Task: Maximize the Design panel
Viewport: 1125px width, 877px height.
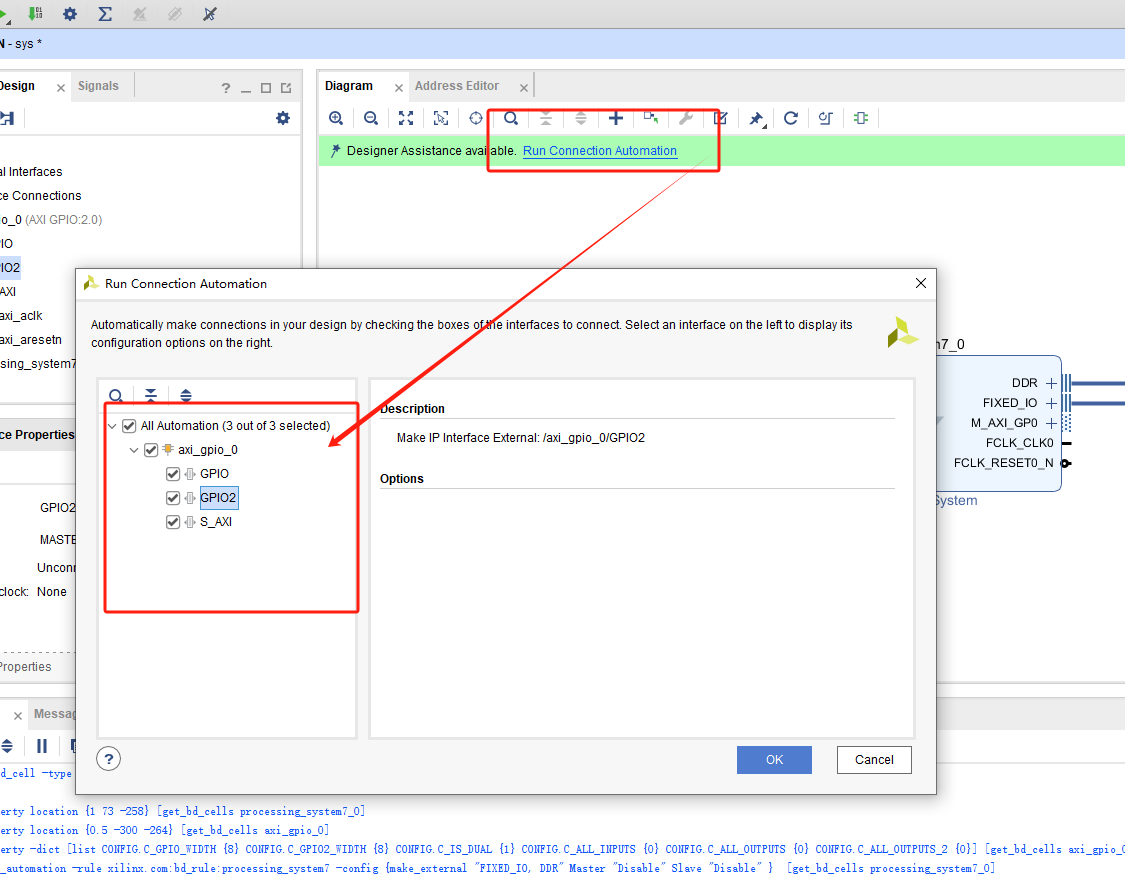Action: pyautogui.click(x=266, y=88)
